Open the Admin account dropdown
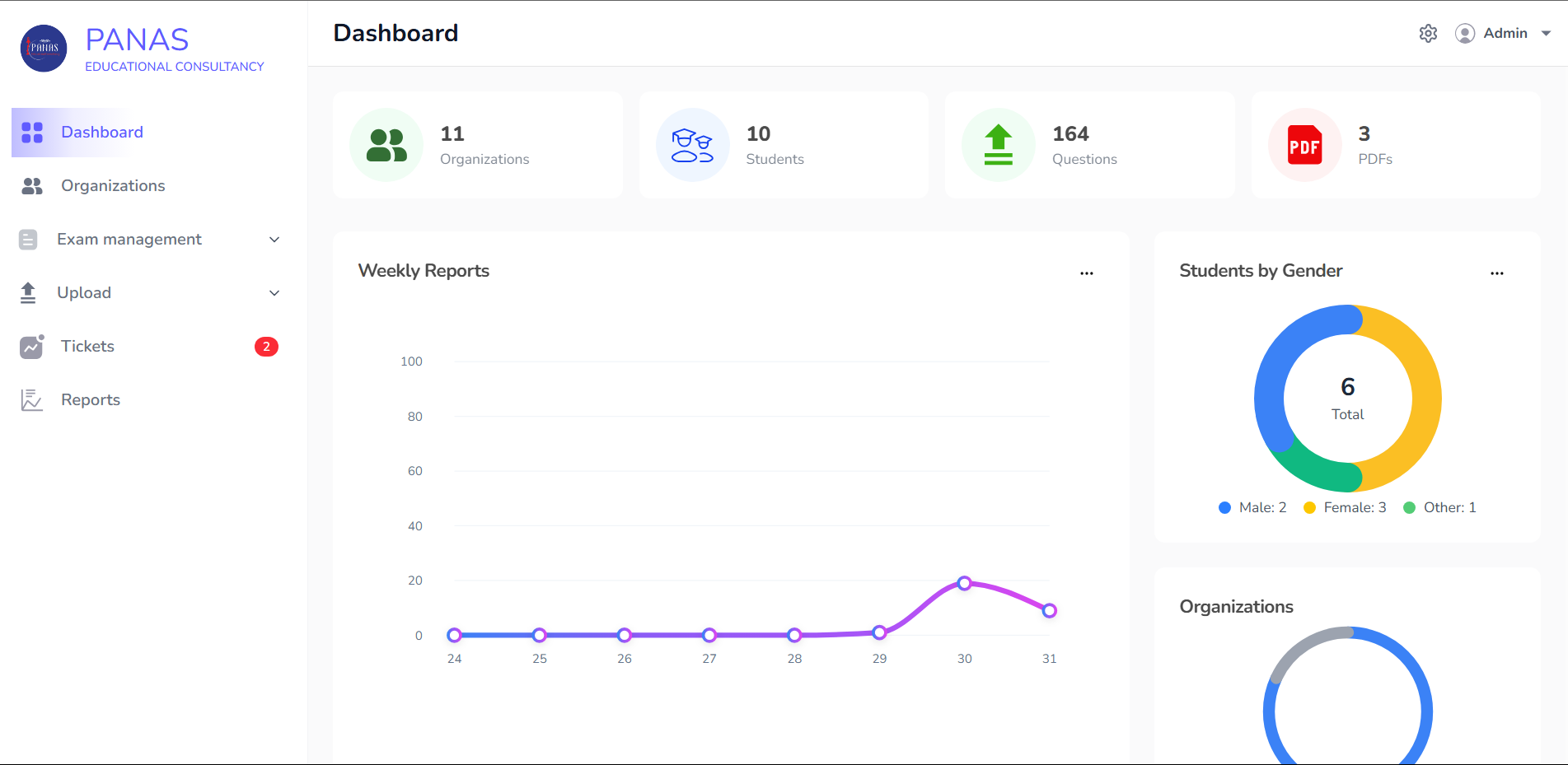Image resolution: width=1568 pixels, height=765 pixels. [x=1504, y=34]
